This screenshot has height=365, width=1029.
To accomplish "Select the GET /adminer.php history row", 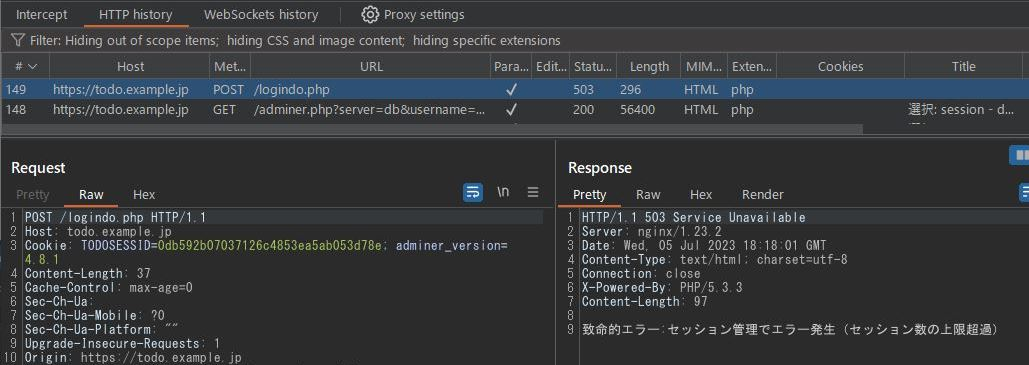I will coord(514,110).
